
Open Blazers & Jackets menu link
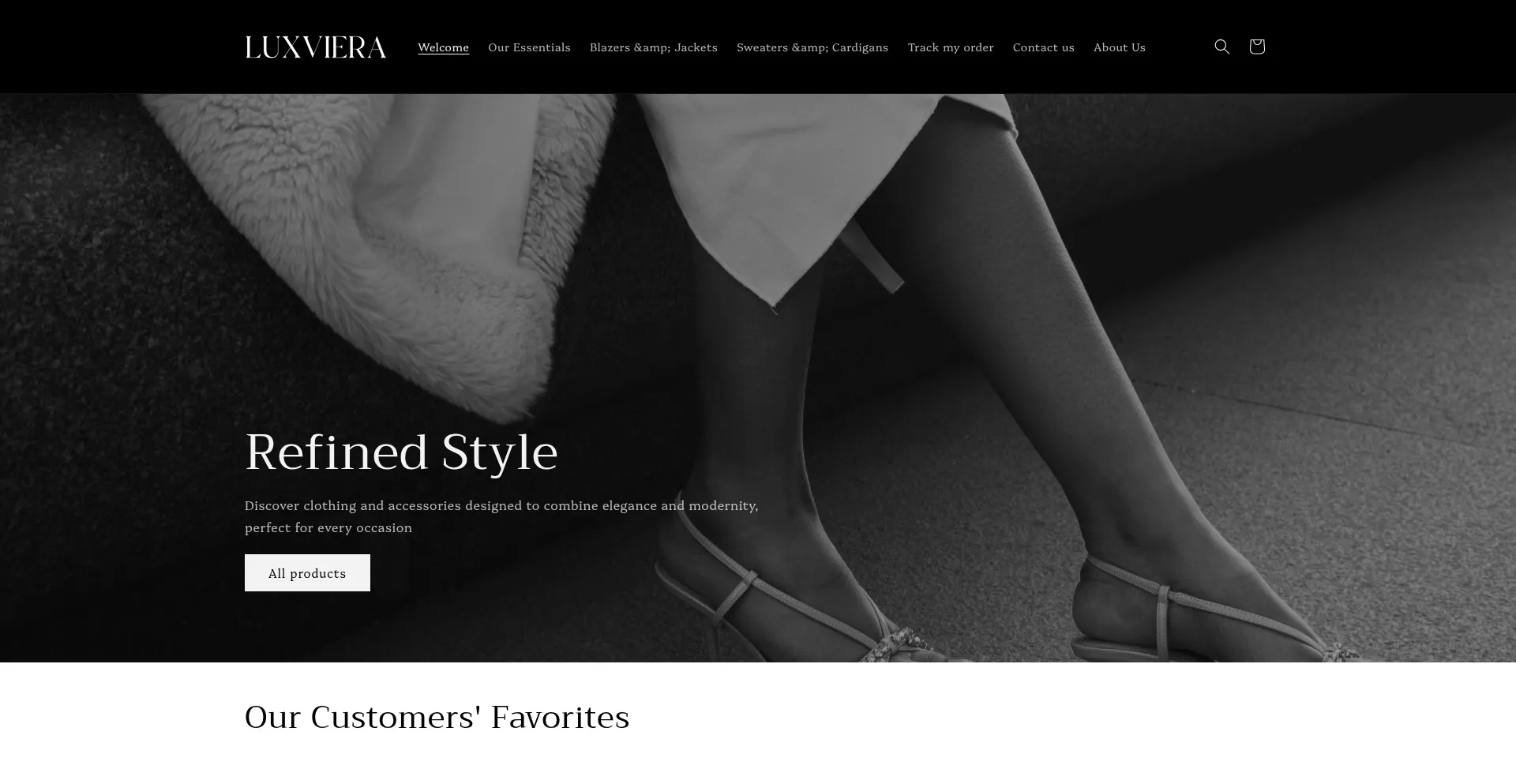653,47
